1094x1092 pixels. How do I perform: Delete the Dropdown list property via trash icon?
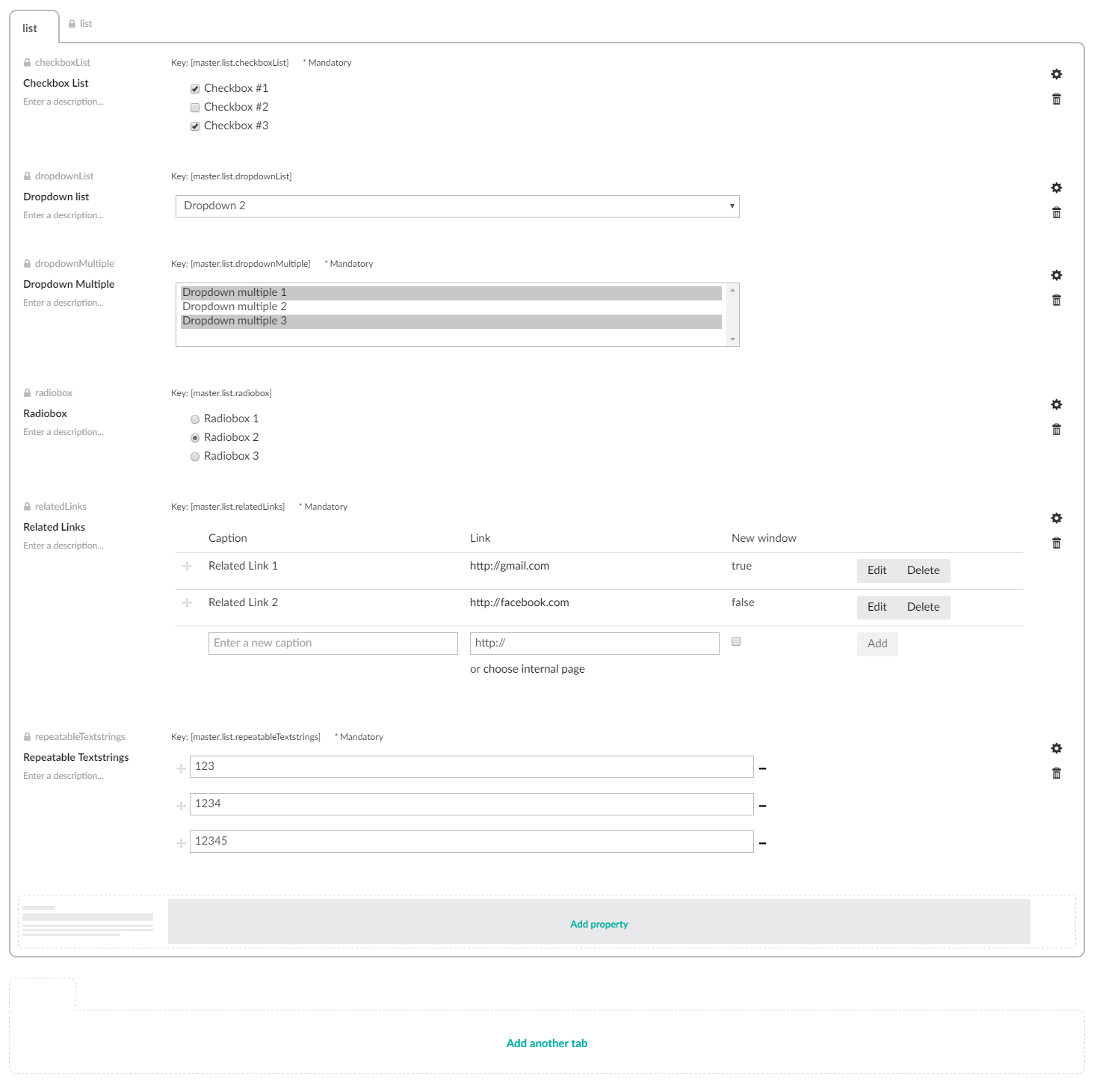tap(1056, 213)
